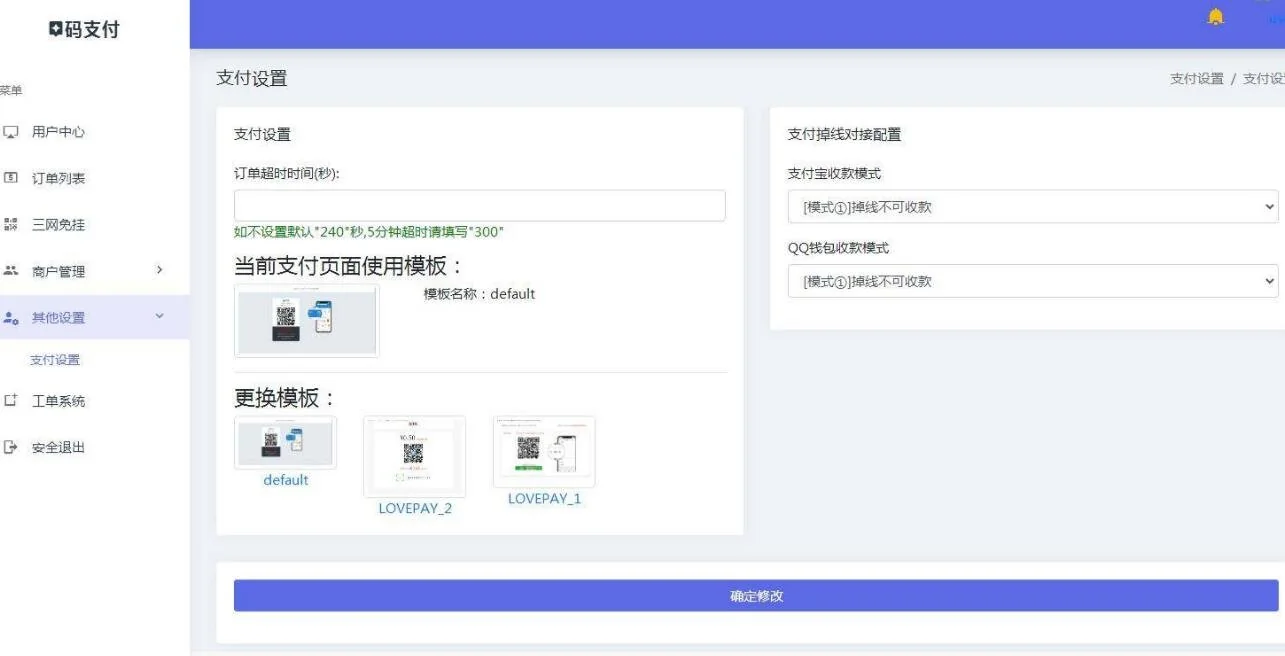The image size is (1285, 656).
Task: Click the 工单系统 sidebar icon
Action: pos(11,401)
